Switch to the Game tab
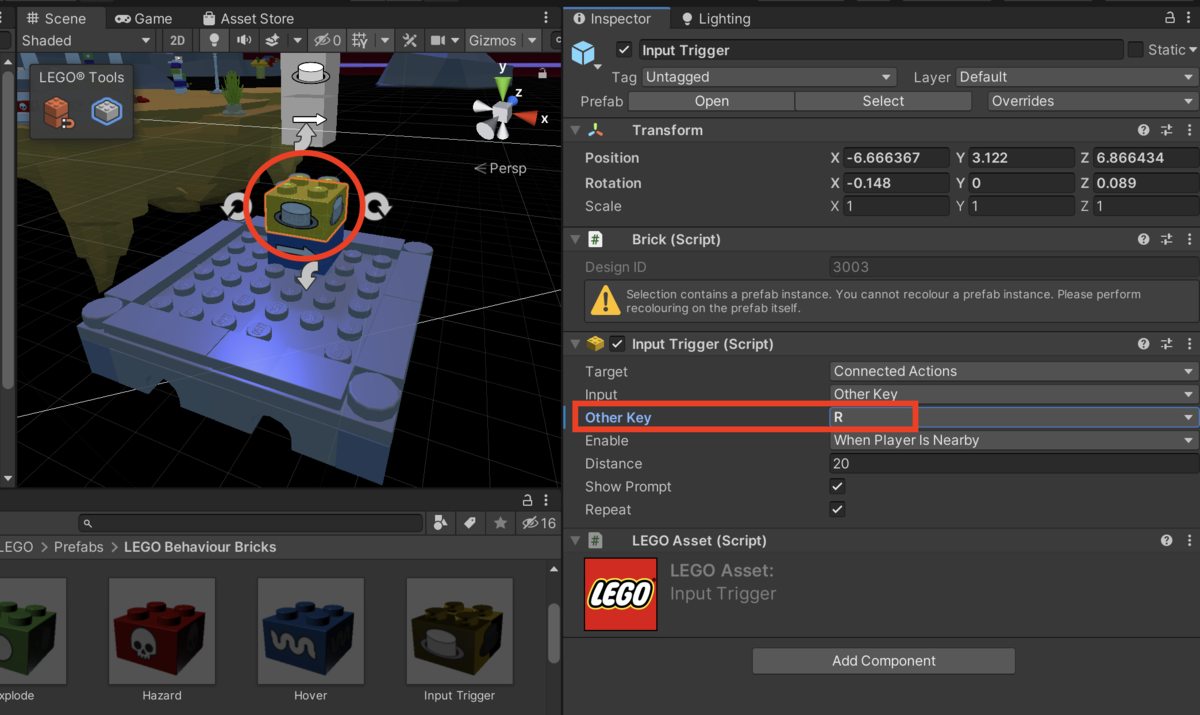This screenshot has width=1200, height=715. 143,18
